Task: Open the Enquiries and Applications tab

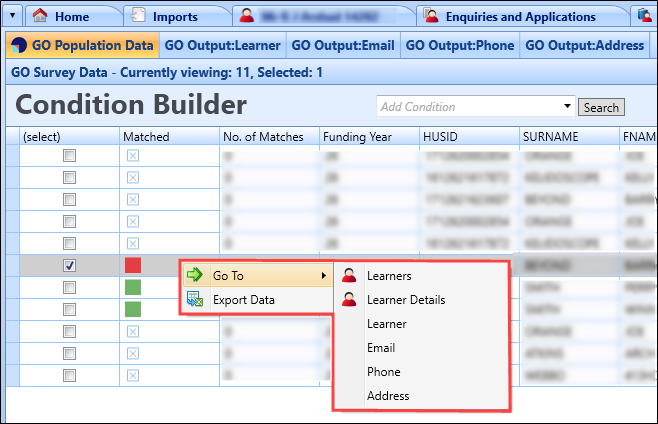Action: [520, 16]
